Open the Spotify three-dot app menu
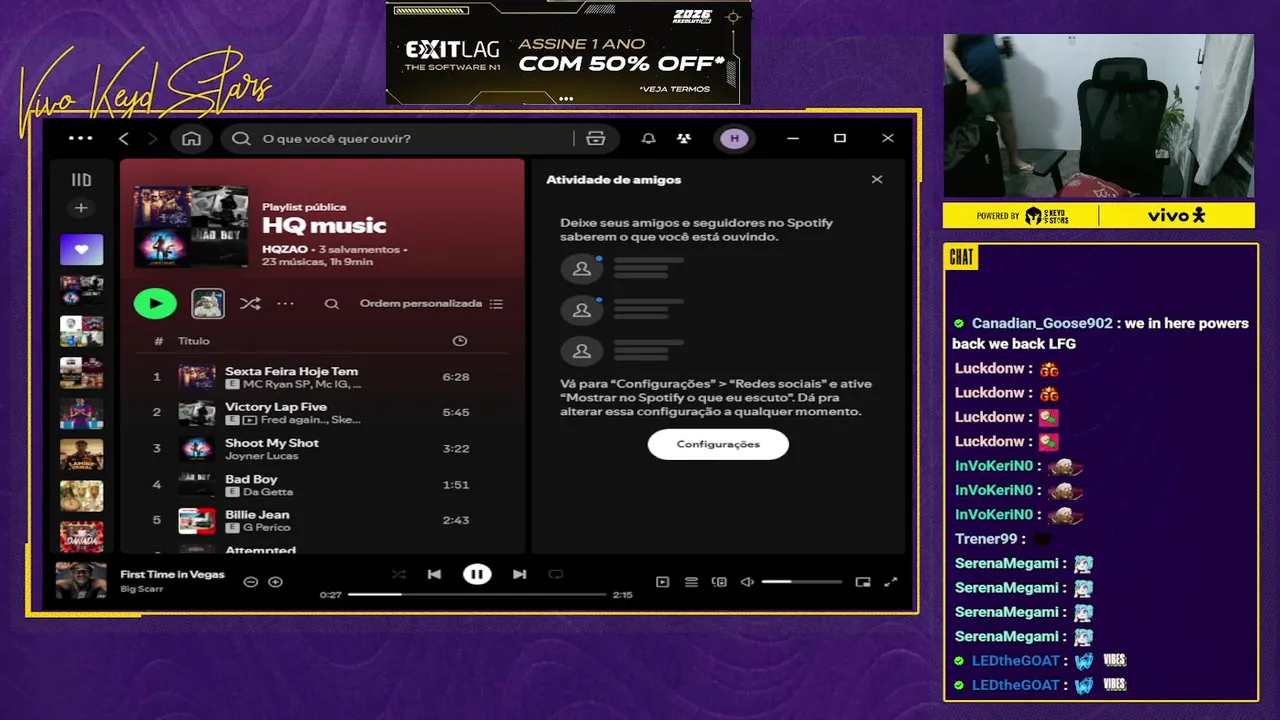 80,138
